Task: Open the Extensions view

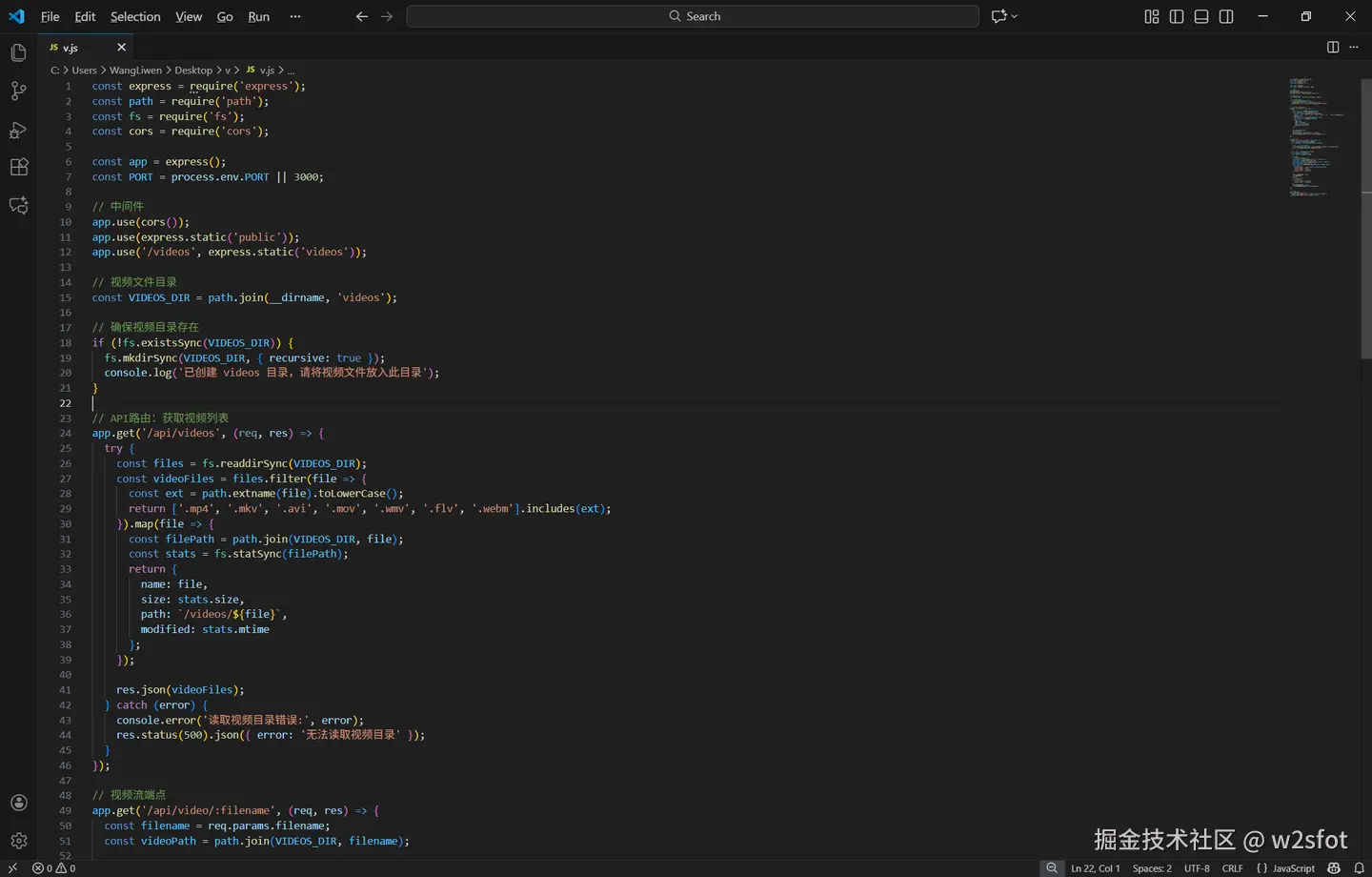Action: (x=18, y=168)
